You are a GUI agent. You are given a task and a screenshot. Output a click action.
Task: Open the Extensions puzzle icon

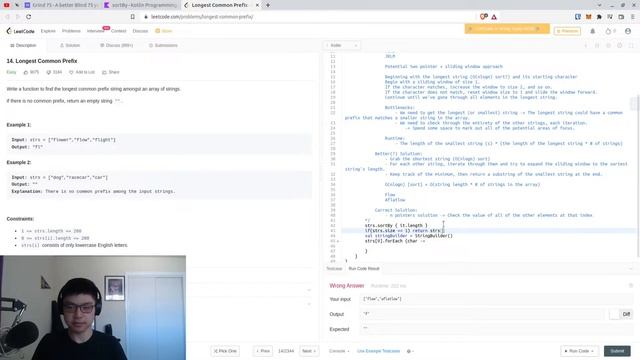[x=599, y=17]
